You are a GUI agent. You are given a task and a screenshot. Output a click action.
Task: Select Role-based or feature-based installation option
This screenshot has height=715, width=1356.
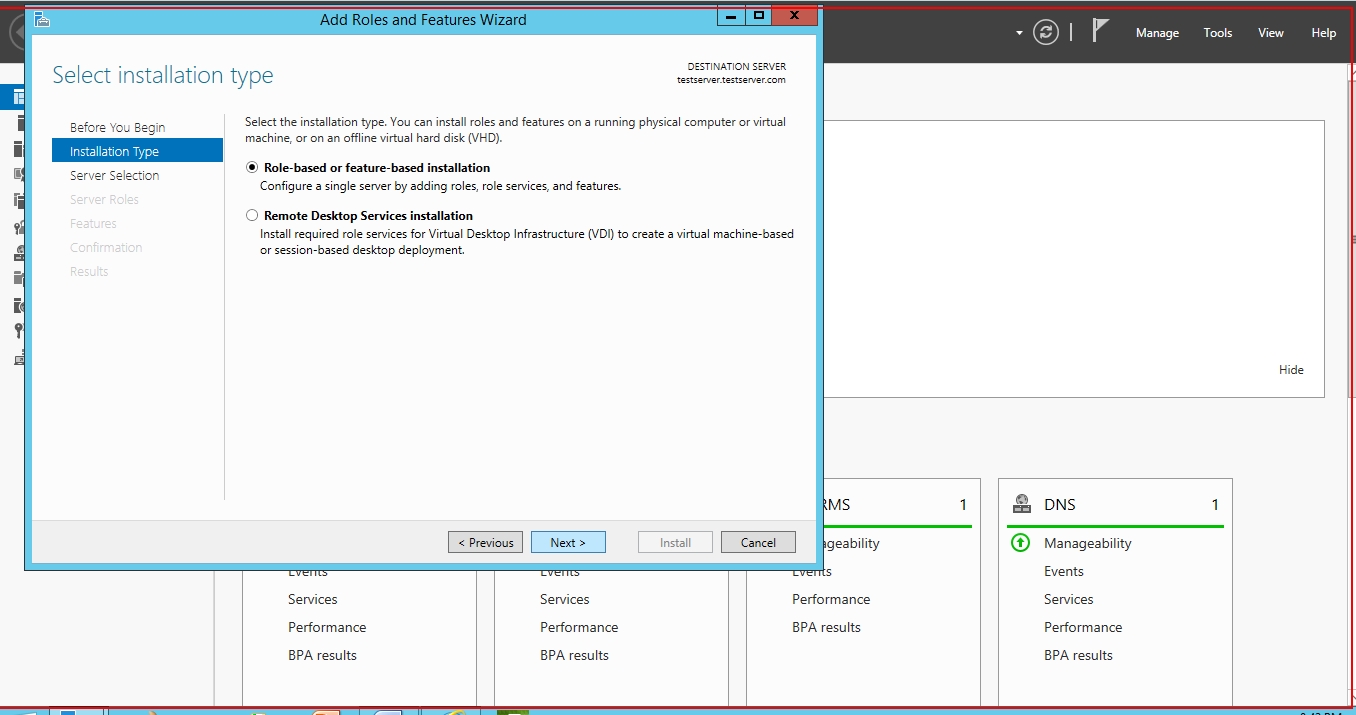(x=252, y=168)
